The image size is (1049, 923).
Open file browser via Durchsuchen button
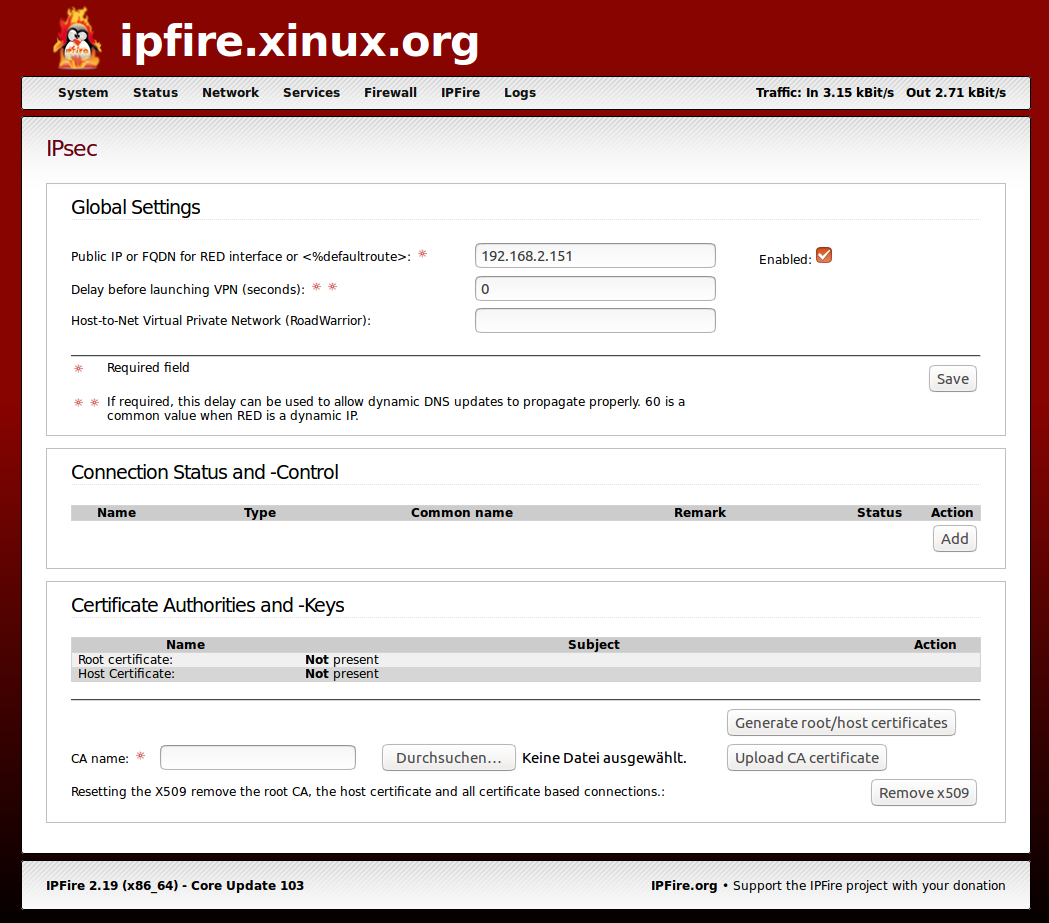(448, 757)
